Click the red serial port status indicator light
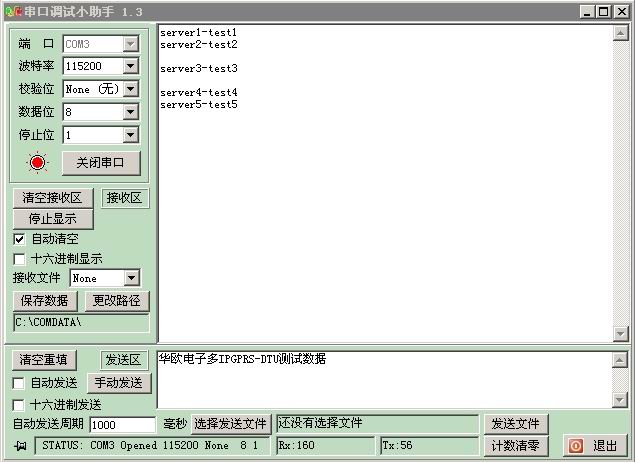This screenshot has height=462, width=635. click(38, 163)
